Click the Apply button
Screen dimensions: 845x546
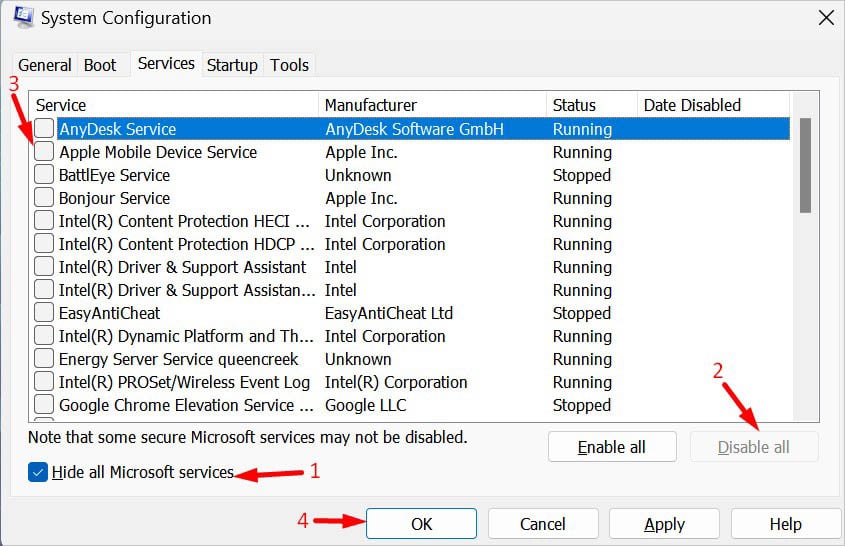point(664,524)
